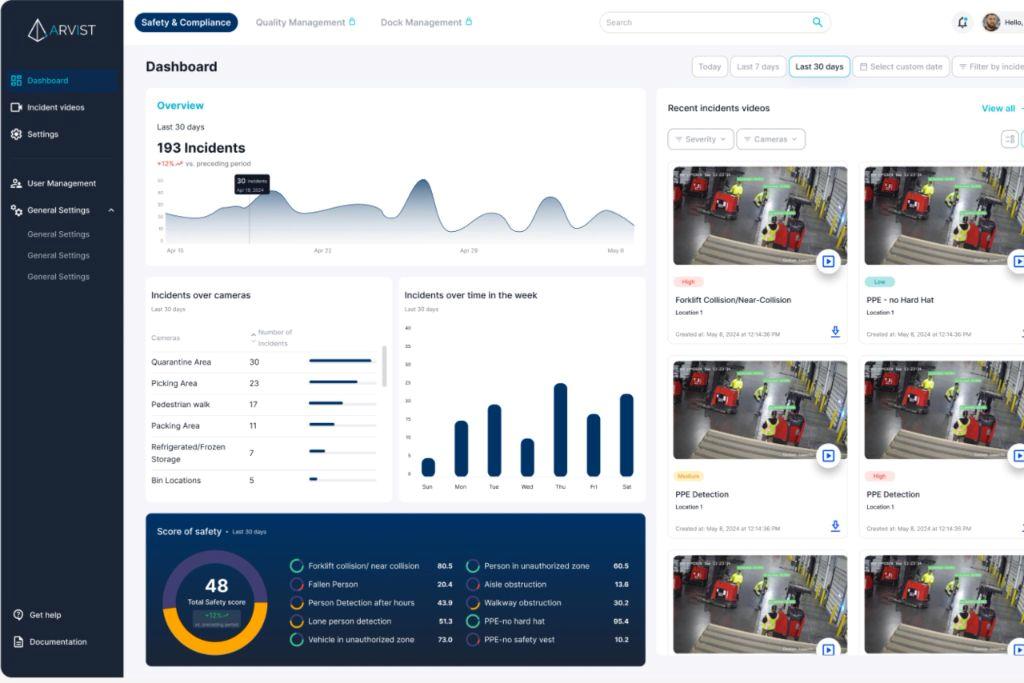This screenshot has width=1024, height=683.
Task: Select the Last 30 days range
Action: click(x=819, y=67)
